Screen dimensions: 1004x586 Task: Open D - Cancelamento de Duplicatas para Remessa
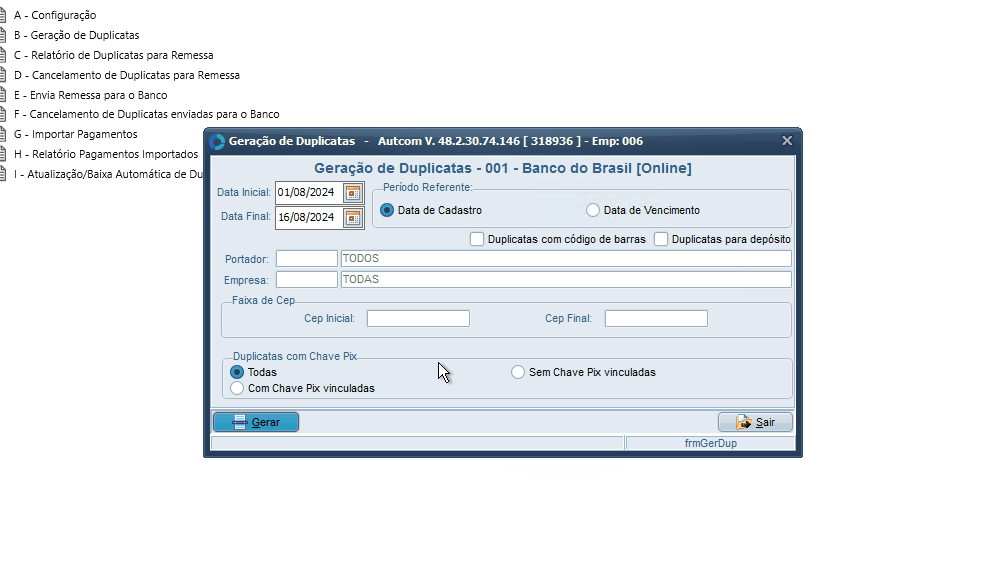click(x=127, y=75)
